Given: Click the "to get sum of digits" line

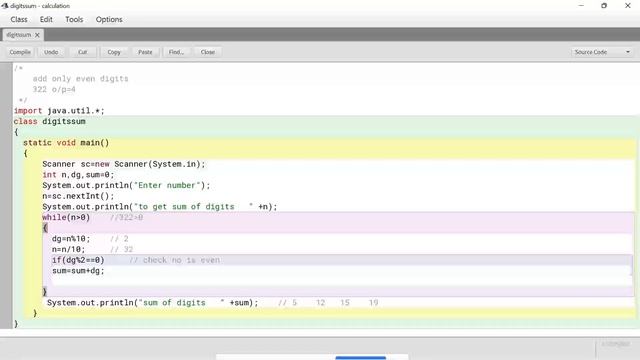Looking at the screenshot, I should (x=160, y=206).
